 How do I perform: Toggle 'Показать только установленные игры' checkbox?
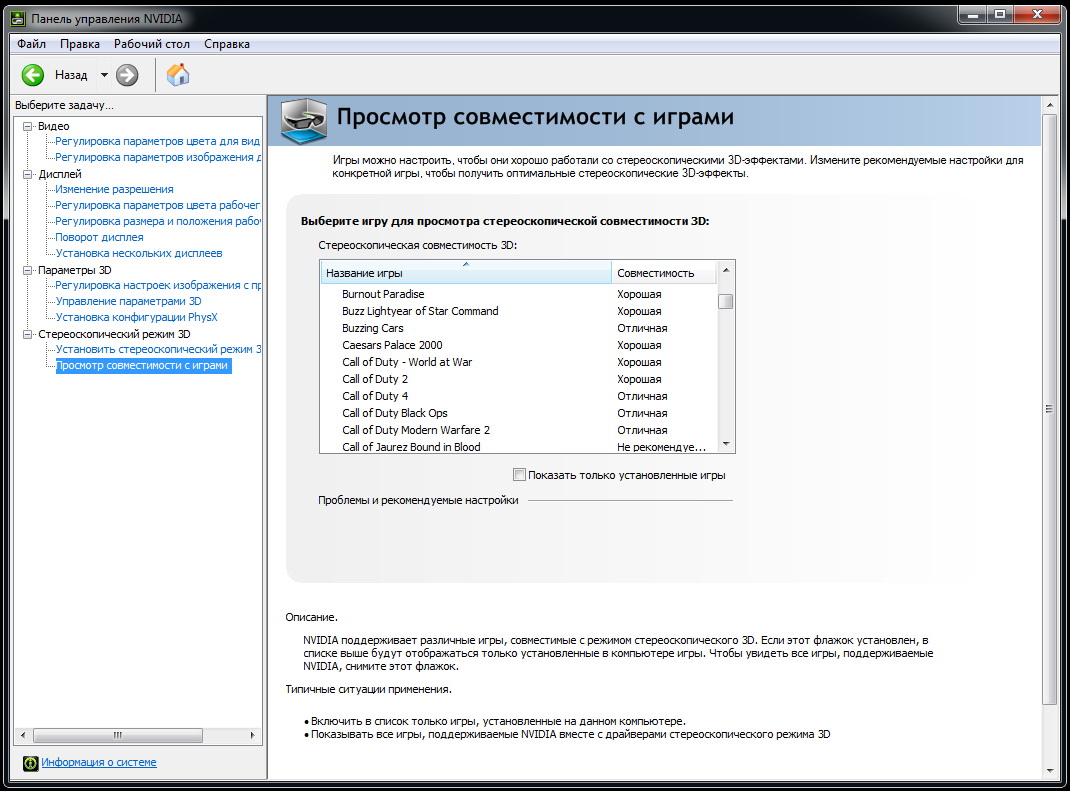(x=519, y=474)
